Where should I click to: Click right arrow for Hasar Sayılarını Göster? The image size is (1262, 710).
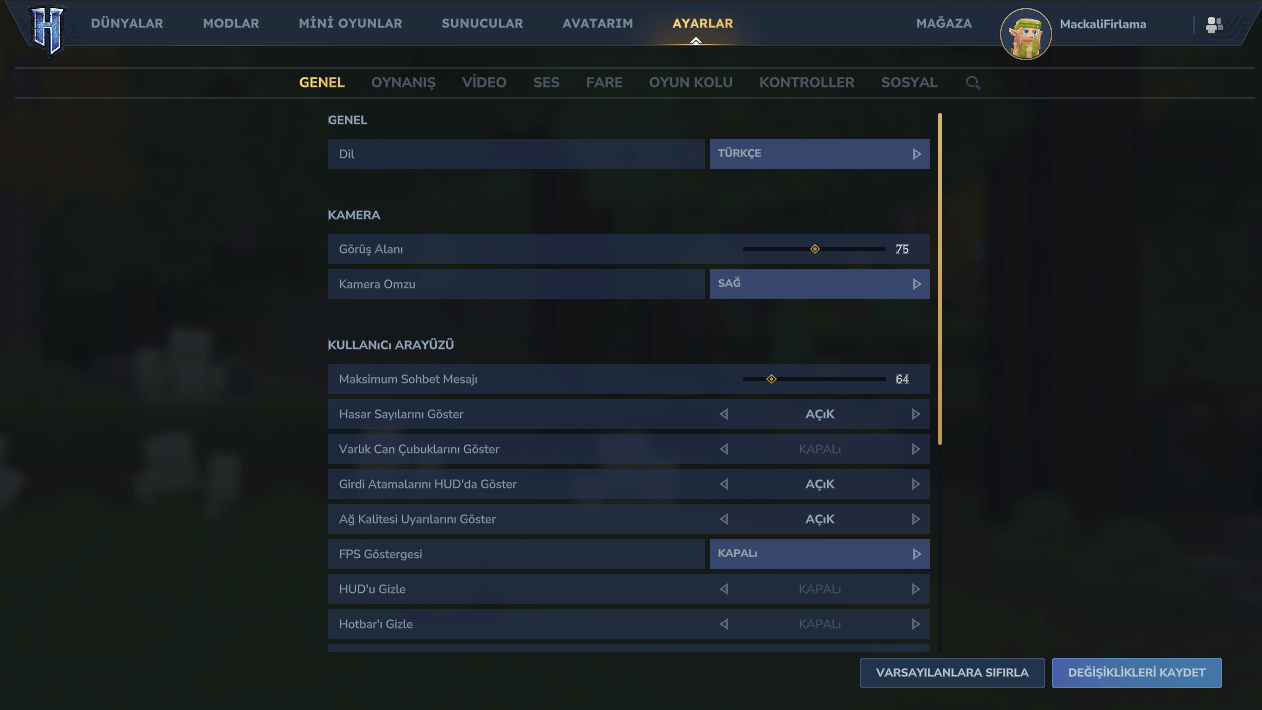click(x=915, y=414)
